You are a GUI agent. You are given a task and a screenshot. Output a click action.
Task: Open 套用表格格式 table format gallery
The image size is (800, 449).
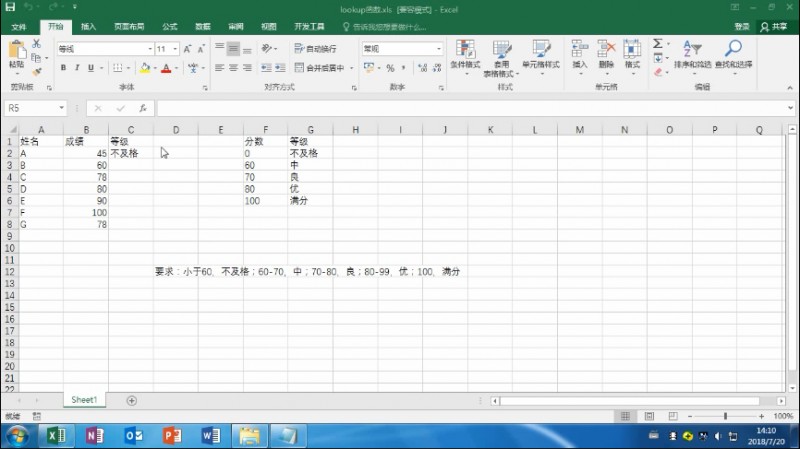click(x=502, y=58)
